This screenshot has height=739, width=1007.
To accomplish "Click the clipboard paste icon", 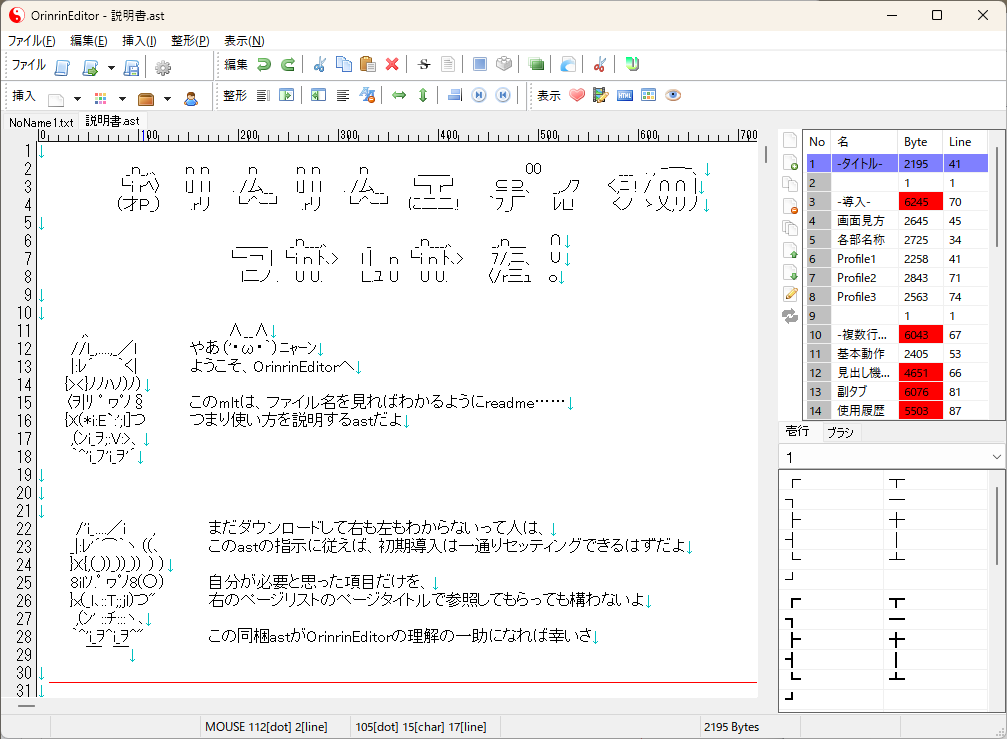I will point(368,64).
